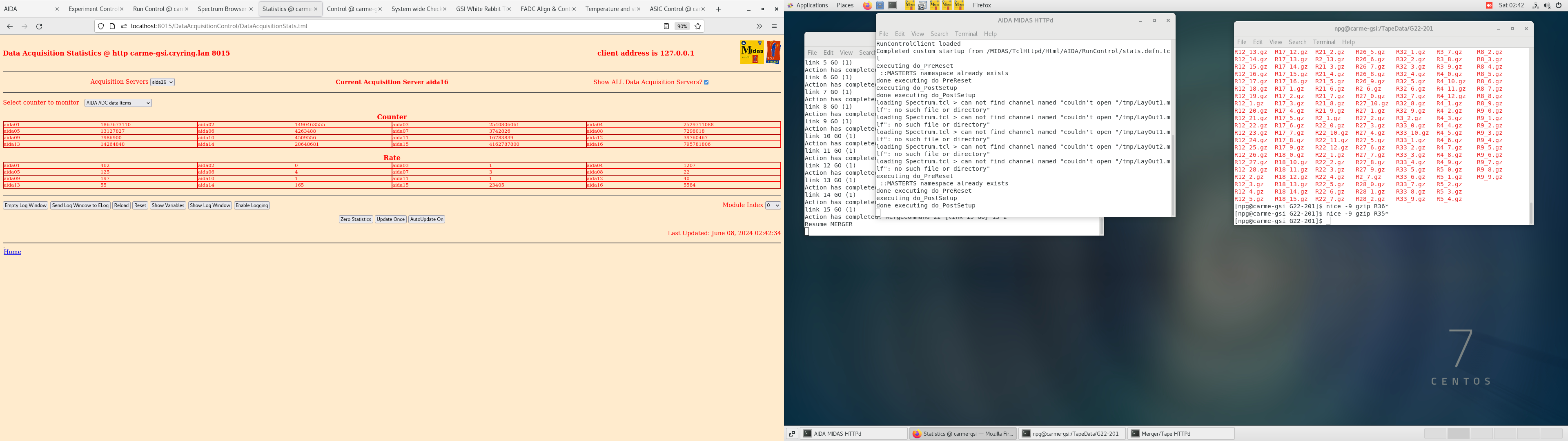Uncheck Show ALL Data Acquisition Servers checkbox

706,82
